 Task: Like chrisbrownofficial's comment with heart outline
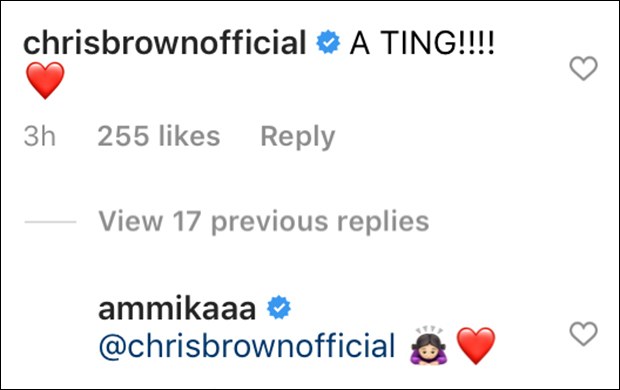point(583,68)
